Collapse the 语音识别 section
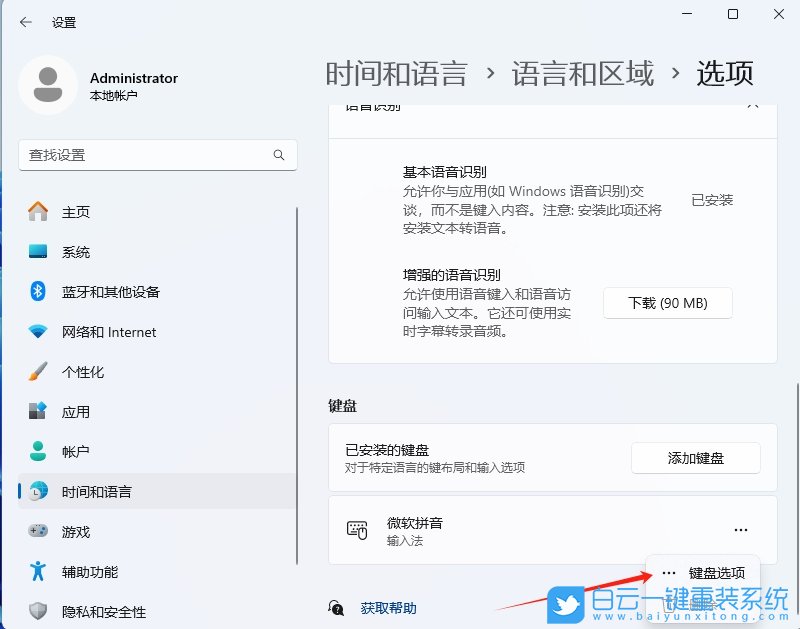Image resolution: width=800 pixels, height=629 pixels. click(x=755, y=108)
